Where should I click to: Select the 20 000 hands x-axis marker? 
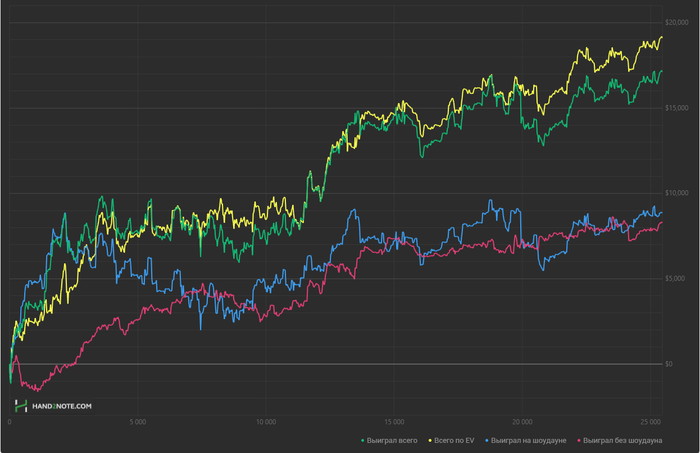click(x=522, y=422)
